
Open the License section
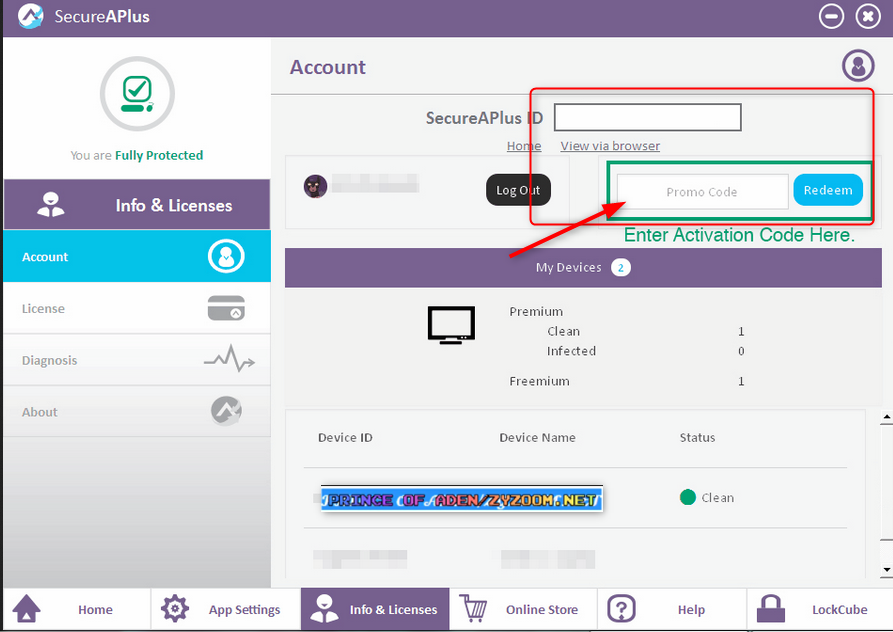tap(137, 308)
